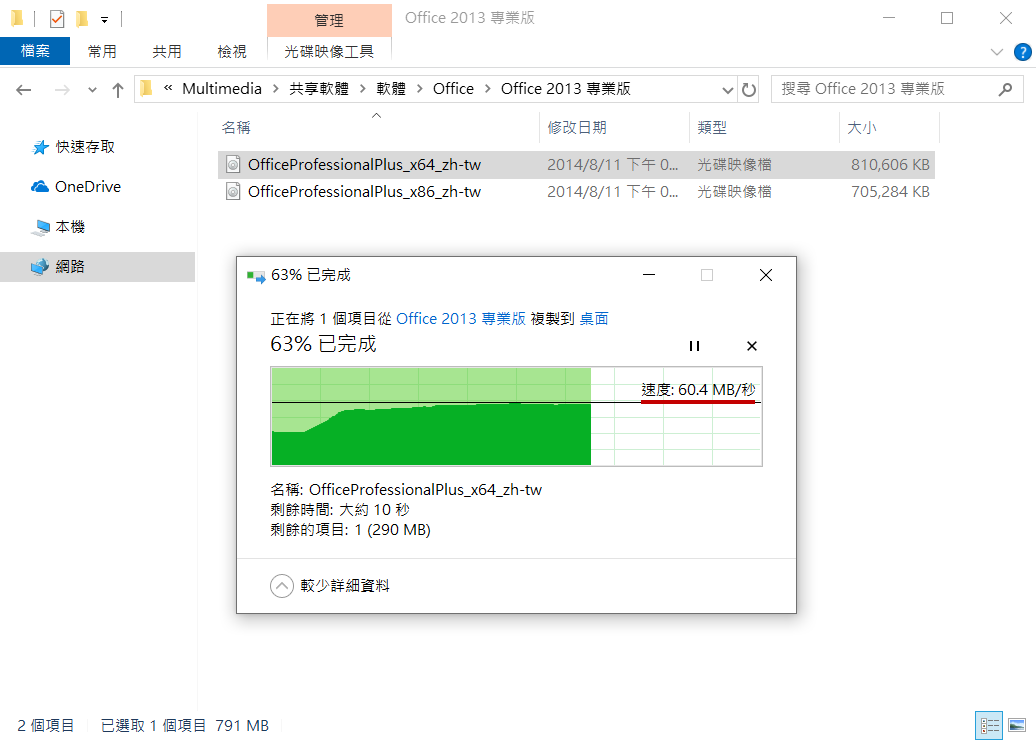The width and height of the screenshot is (1036, 740).
Task: Open the 光碟映像工具 ribbon tab
Action: pos(329,51)
